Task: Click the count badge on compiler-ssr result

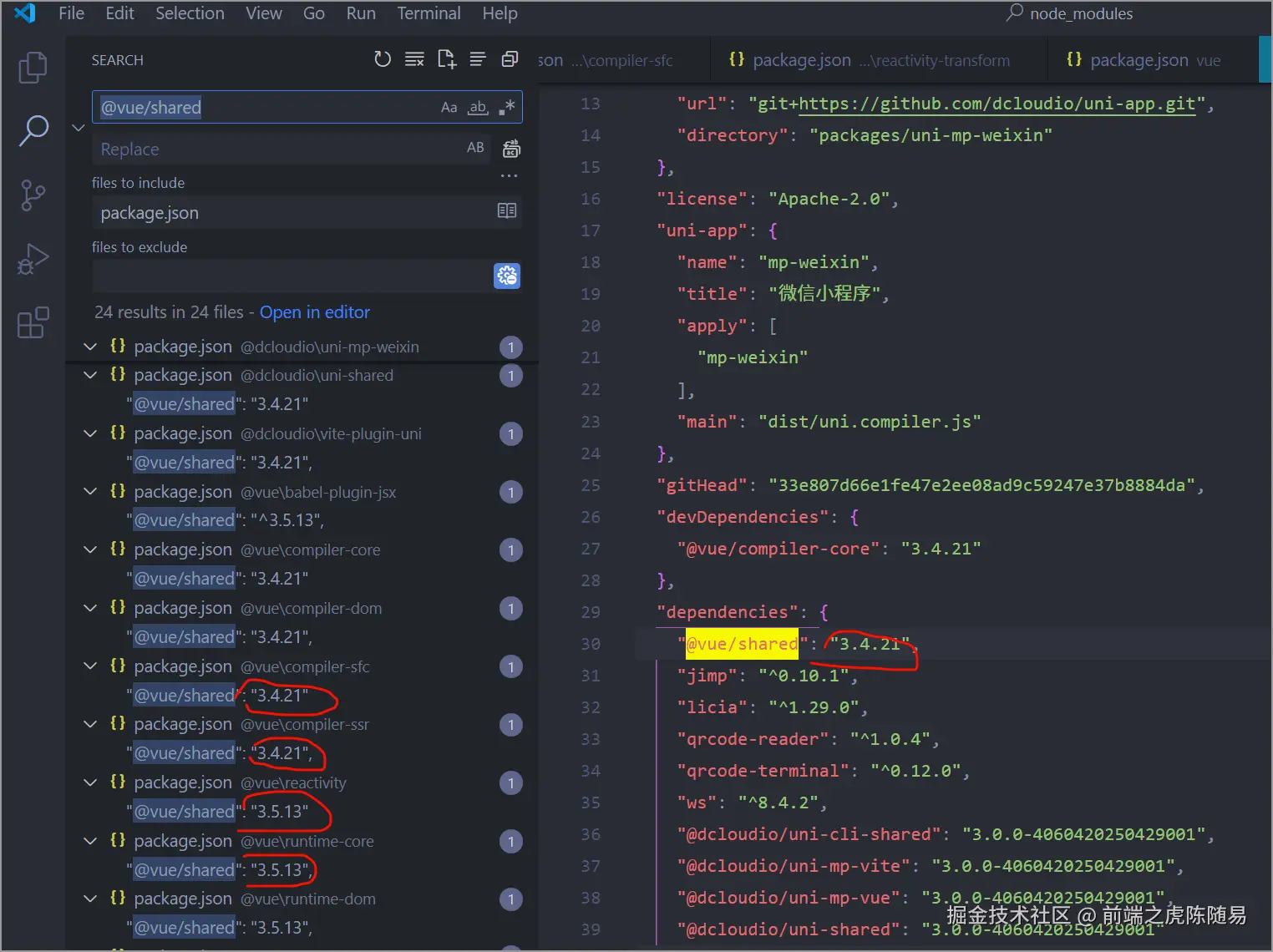Action: coord(511,725)
